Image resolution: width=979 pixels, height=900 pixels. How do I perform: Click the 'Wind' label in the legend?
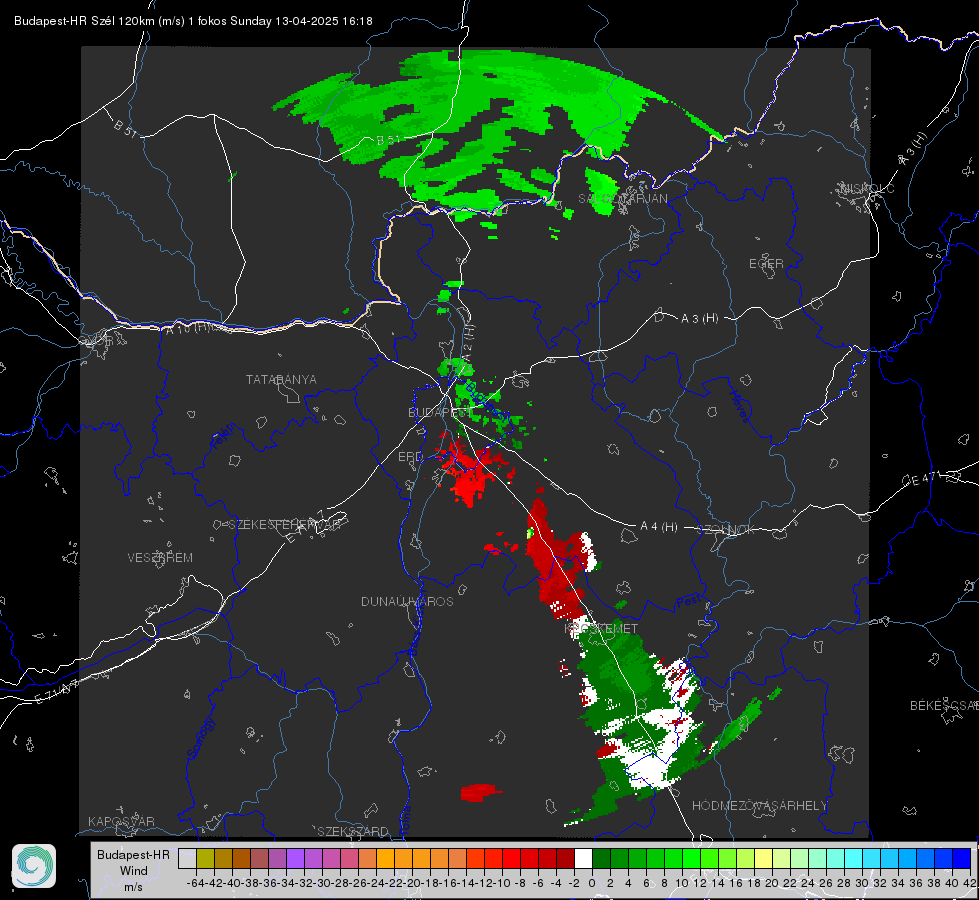click(134, 870)
